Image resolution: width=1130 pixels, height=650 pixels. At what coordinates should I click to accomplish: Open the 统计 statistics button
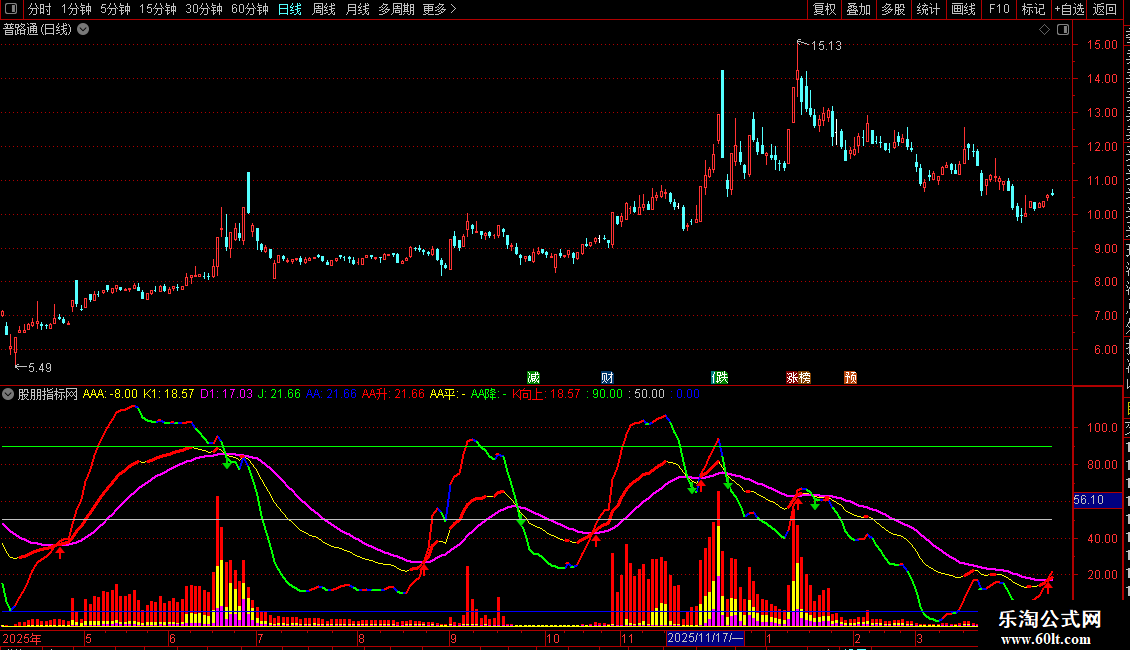[x=928, y=9]
